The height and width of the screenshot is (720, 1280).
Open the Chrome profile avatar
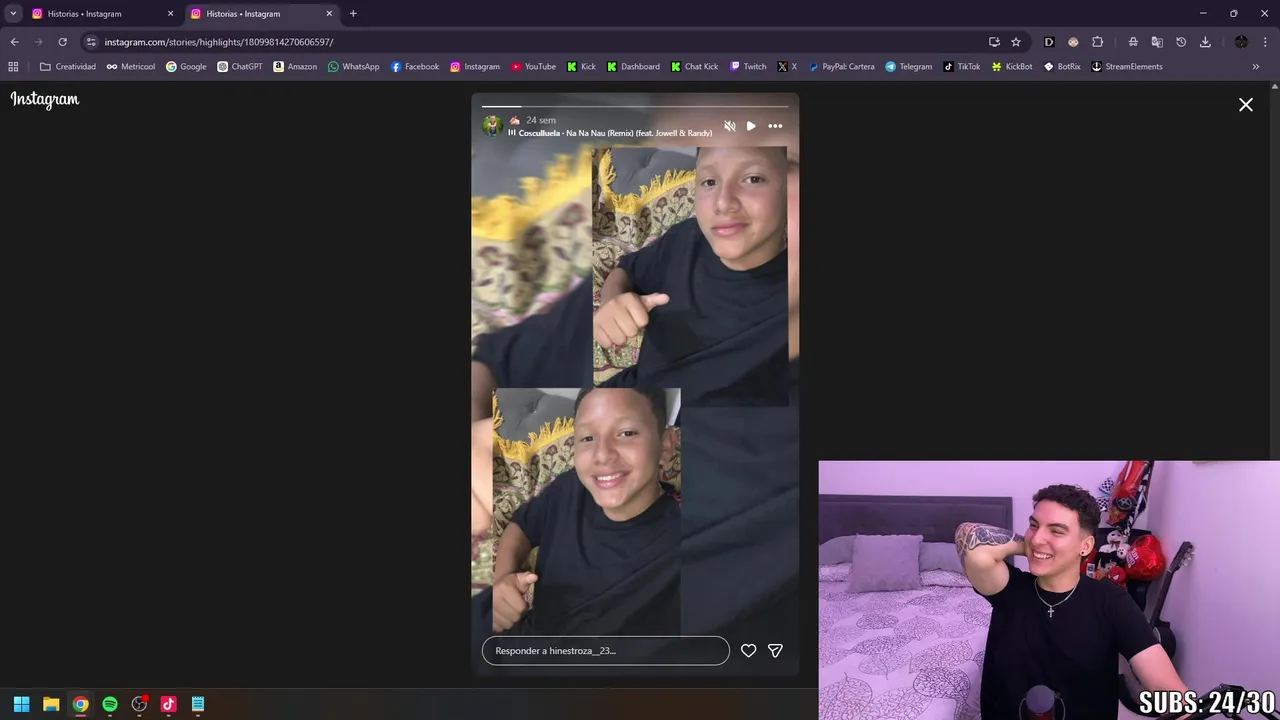click(x=1241, y=42)
